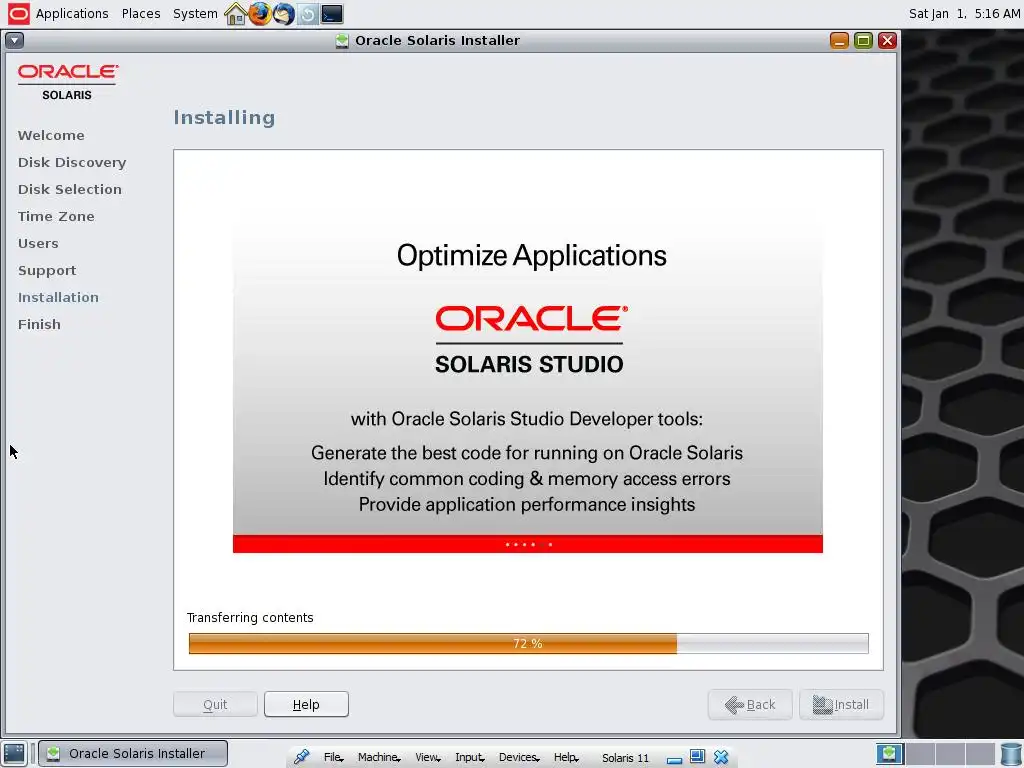Click the Quit button

click(x=215, y=705)
